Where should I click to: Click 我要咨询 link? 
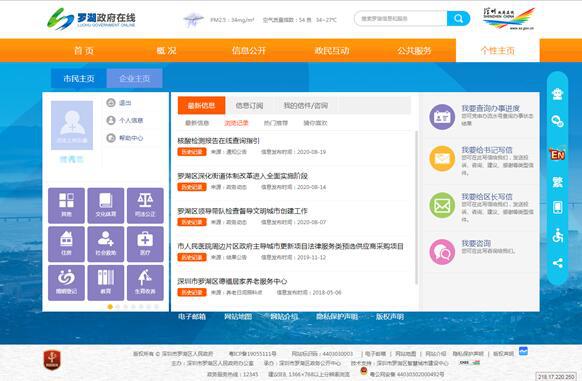pyautogui.click(x=476, y=243)
